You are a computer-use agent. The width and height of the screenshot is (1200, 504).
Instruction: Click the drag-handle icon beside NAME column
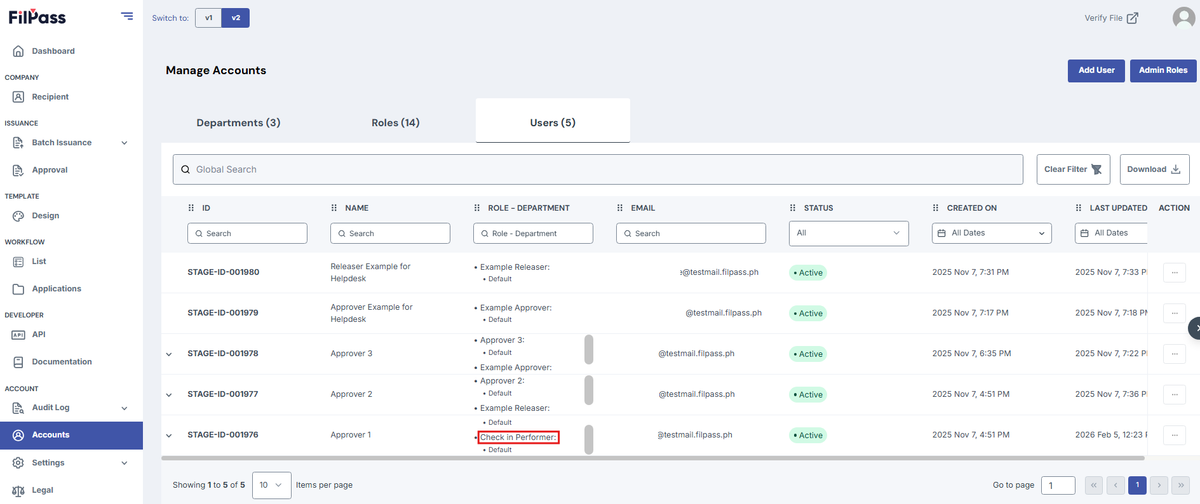pyautogui.click(x=334, y=208)
